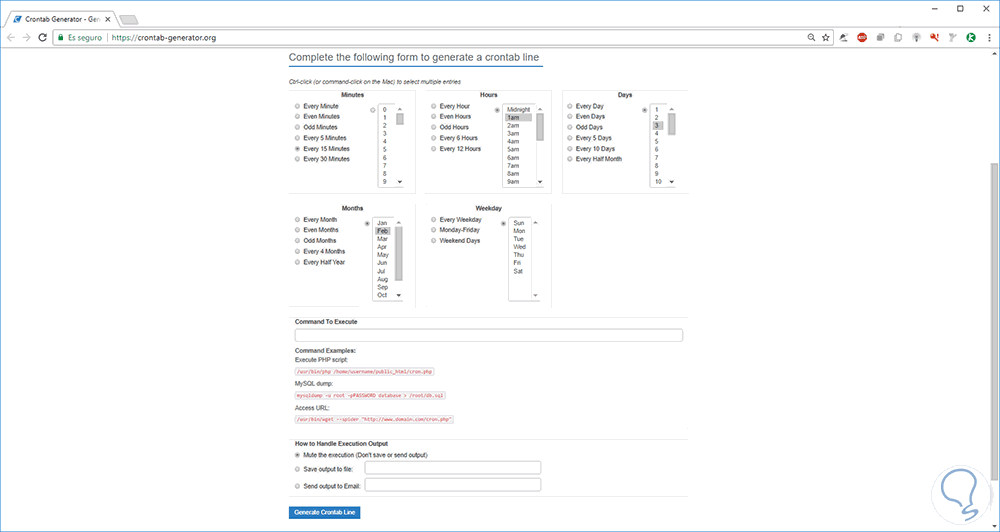The width and height of the screenshot is (1000, 532).
Task: Click the Hours list down arrow
Action: [540, 182]
